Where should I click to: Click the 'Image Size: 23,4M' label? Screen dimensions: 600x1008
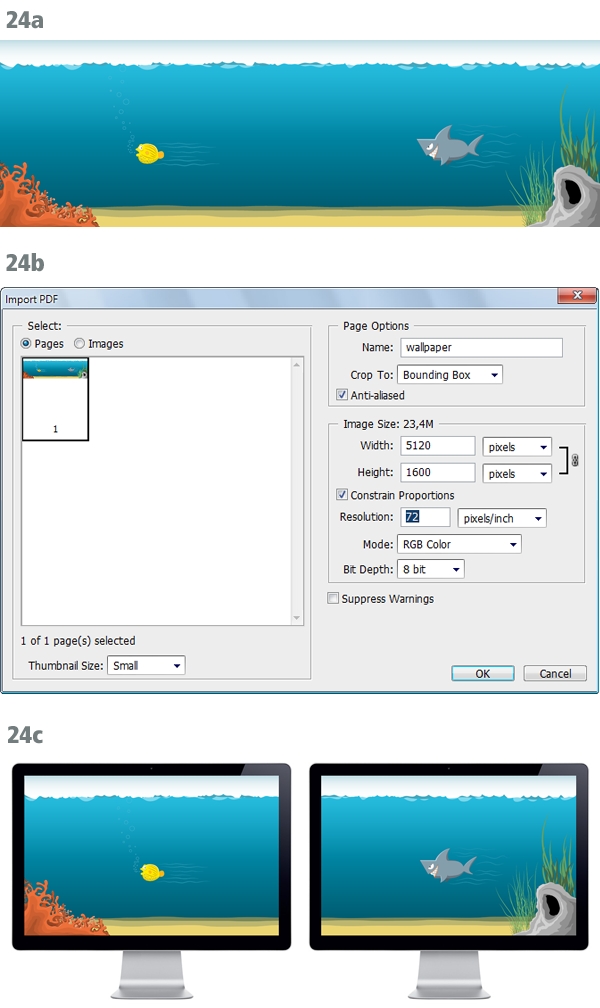[x=388, y=424]
